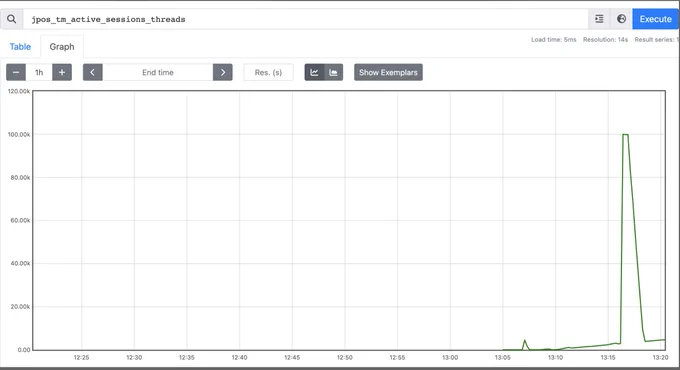Click the 12:25 x-axis label
The height and width of the screenshot is (370, 680).
(81, 357)
